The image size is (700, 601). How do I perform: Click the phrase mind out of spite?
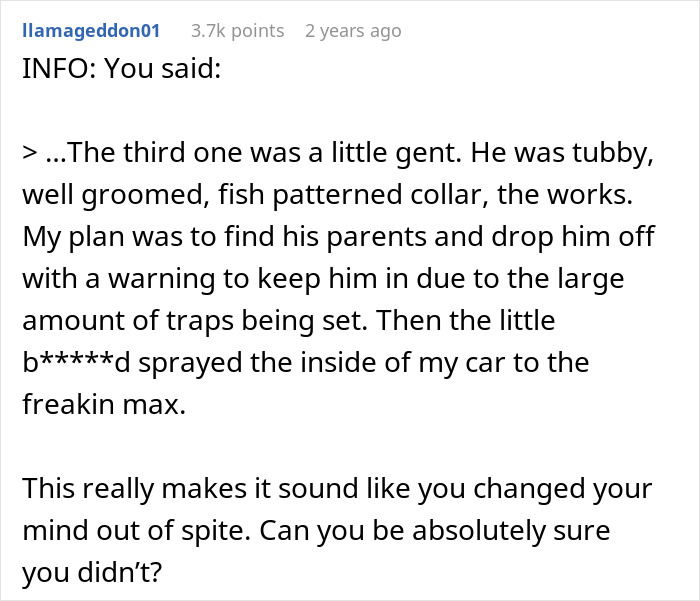tap(136, 531)
